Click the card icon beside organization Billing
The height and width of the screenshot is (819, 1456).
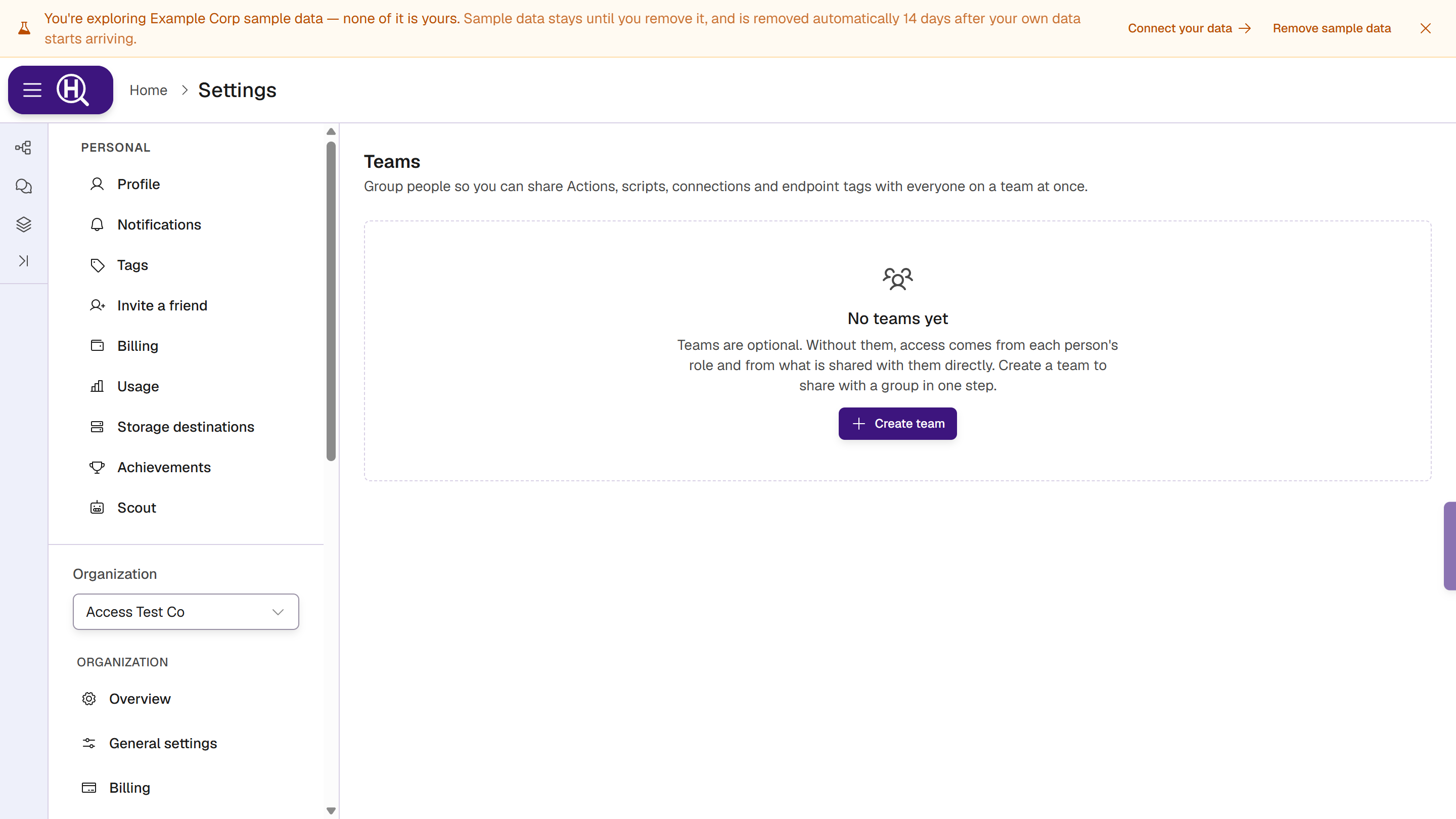click(x=89, y=788)
